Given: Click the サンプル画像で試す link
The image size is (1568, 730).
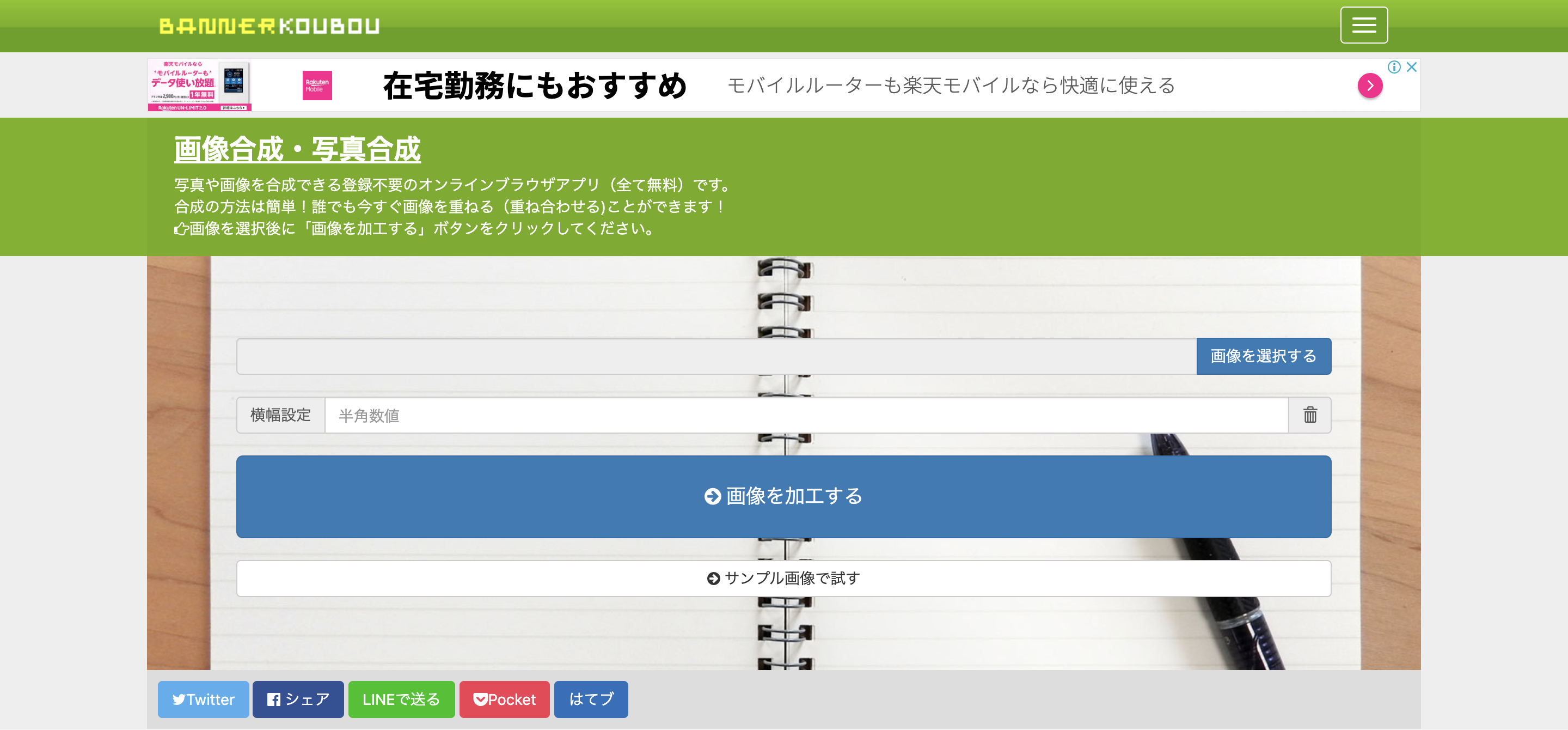Looking at the screenshot, I should click(x=784, y=576).
